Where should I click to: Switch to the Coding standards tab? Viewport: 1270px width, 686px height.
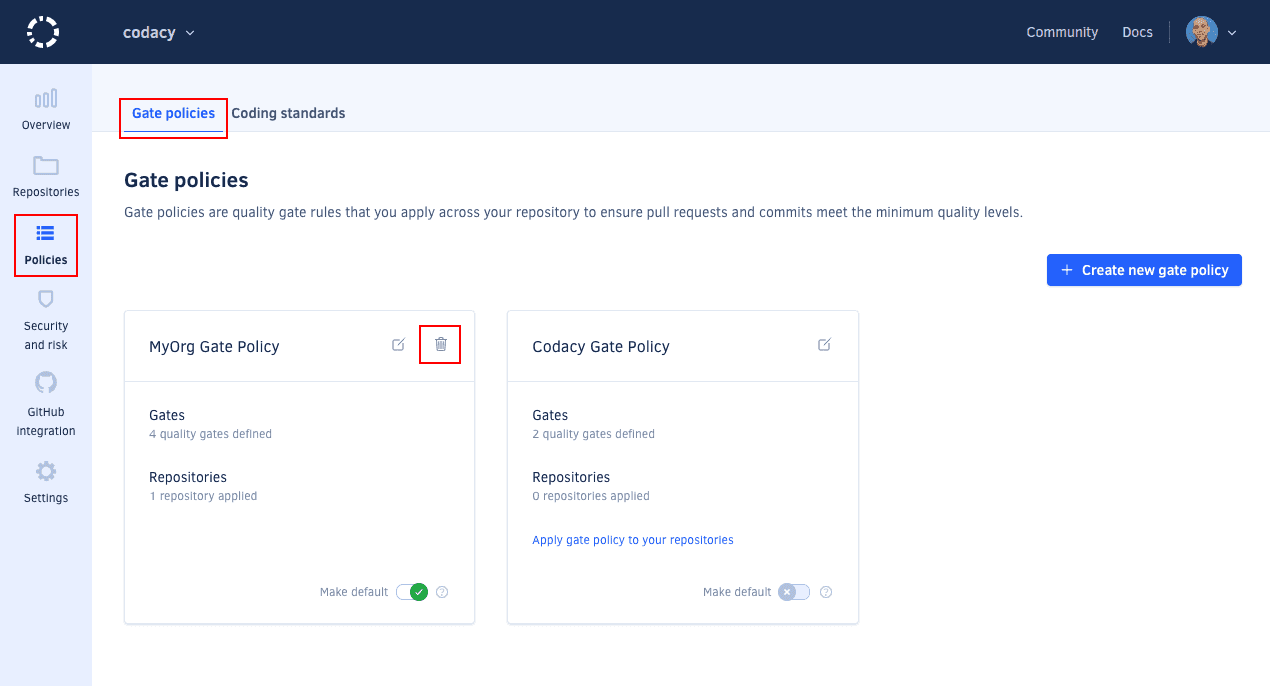point(288,113)
